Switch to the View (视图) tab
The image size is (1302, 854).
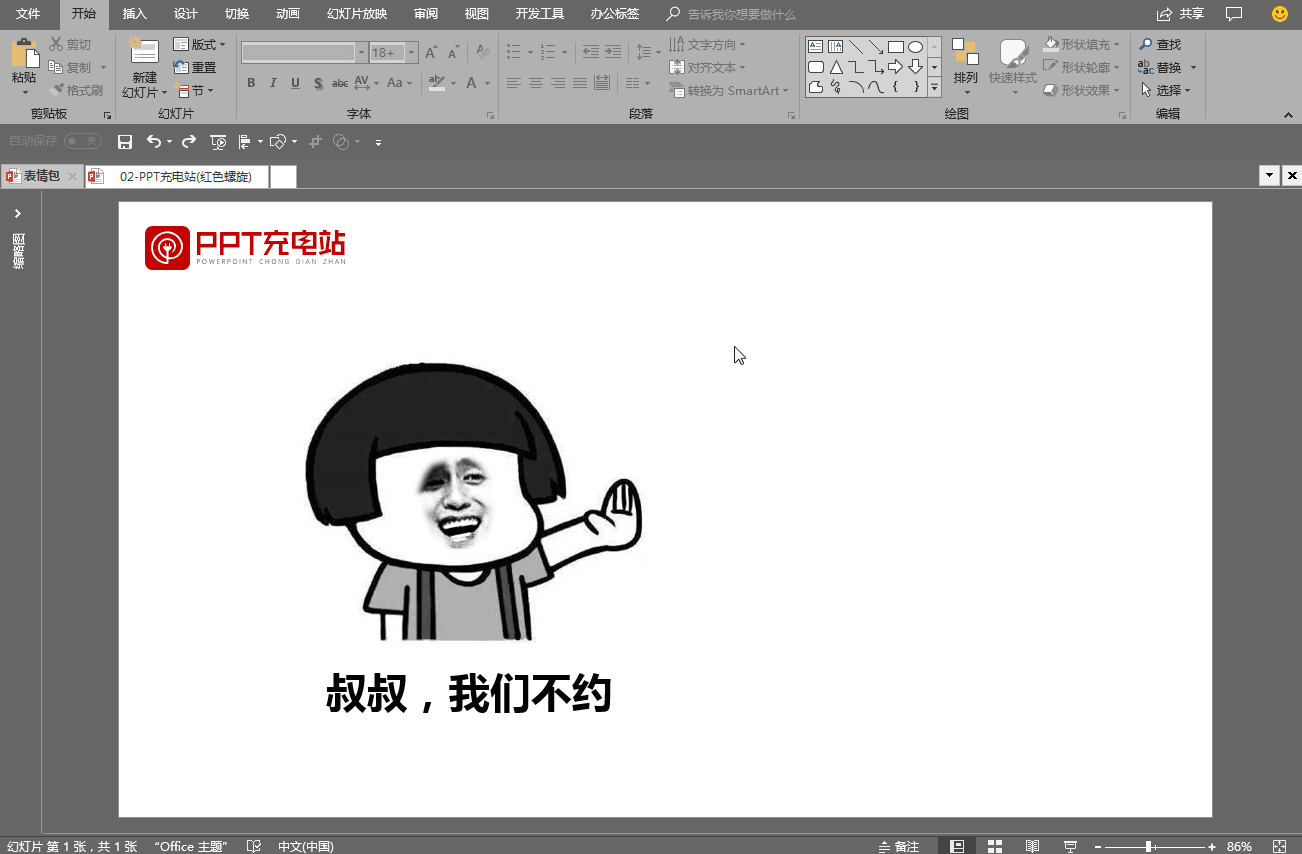(477, 14)
